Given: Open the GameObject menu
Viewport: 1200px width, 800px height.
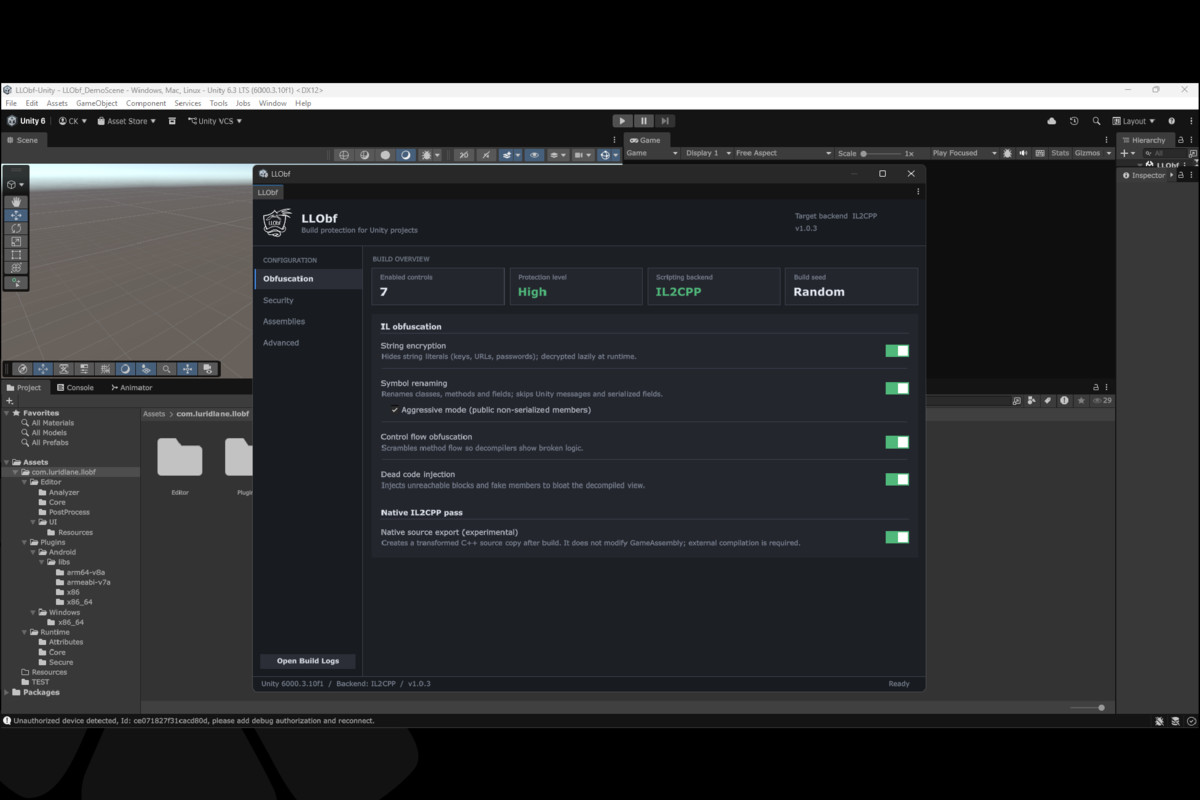Looking at the screenshot, I should tap(97, 103).
